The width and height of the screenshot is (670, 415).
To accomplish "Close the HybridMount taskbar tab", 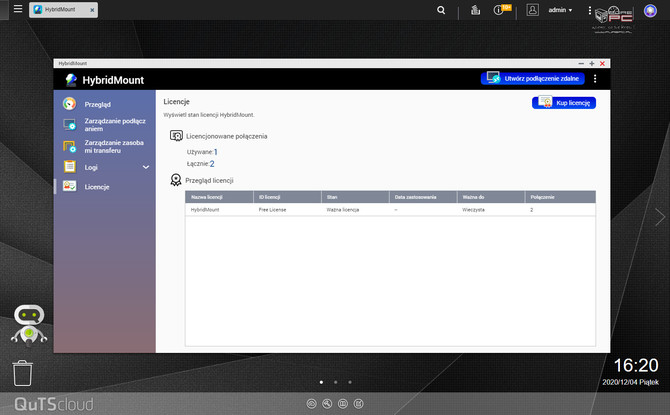I will tap(92, 10).
